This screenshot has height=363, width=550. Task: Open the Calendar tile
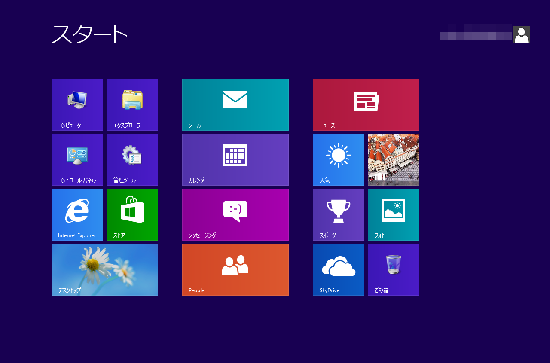235,160
